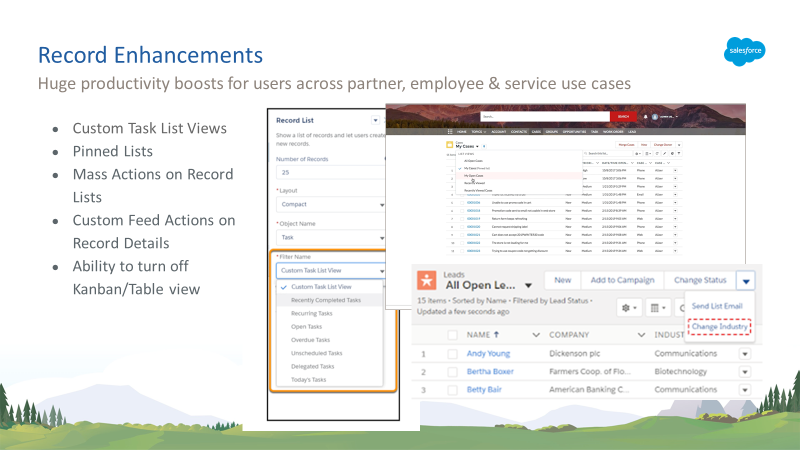The width and height of the screenshot is (800, 450).
Task: Click the user avatar in community header
Action: pos(655,116)
